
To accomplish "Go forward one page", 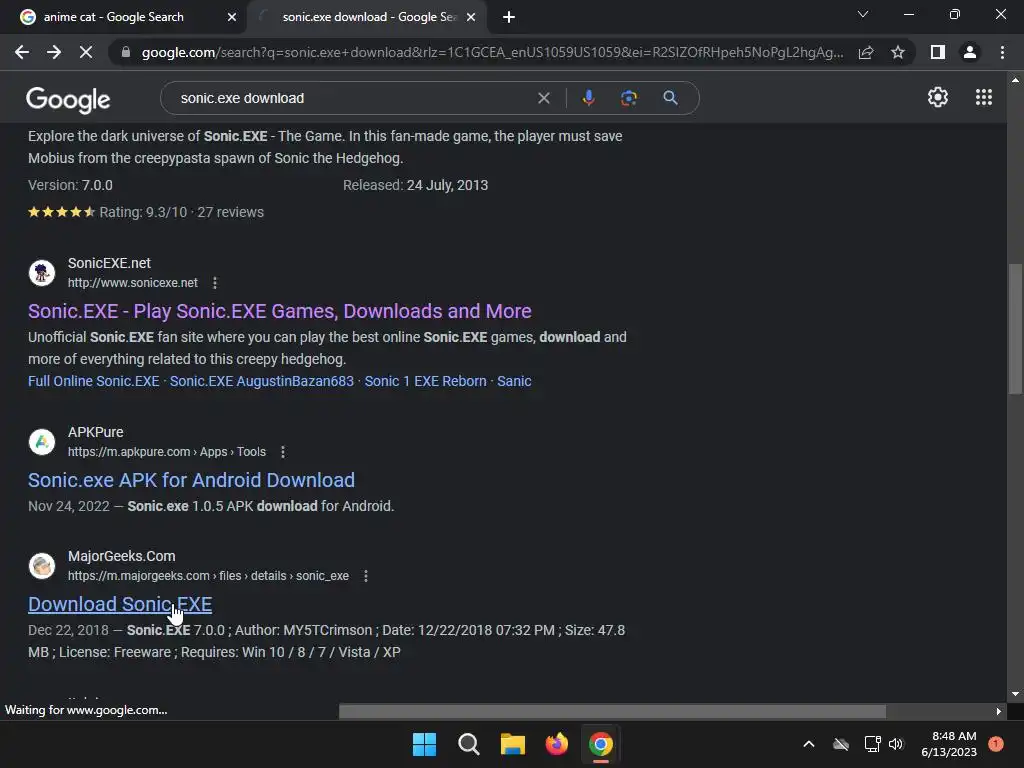I will [54, 52].
